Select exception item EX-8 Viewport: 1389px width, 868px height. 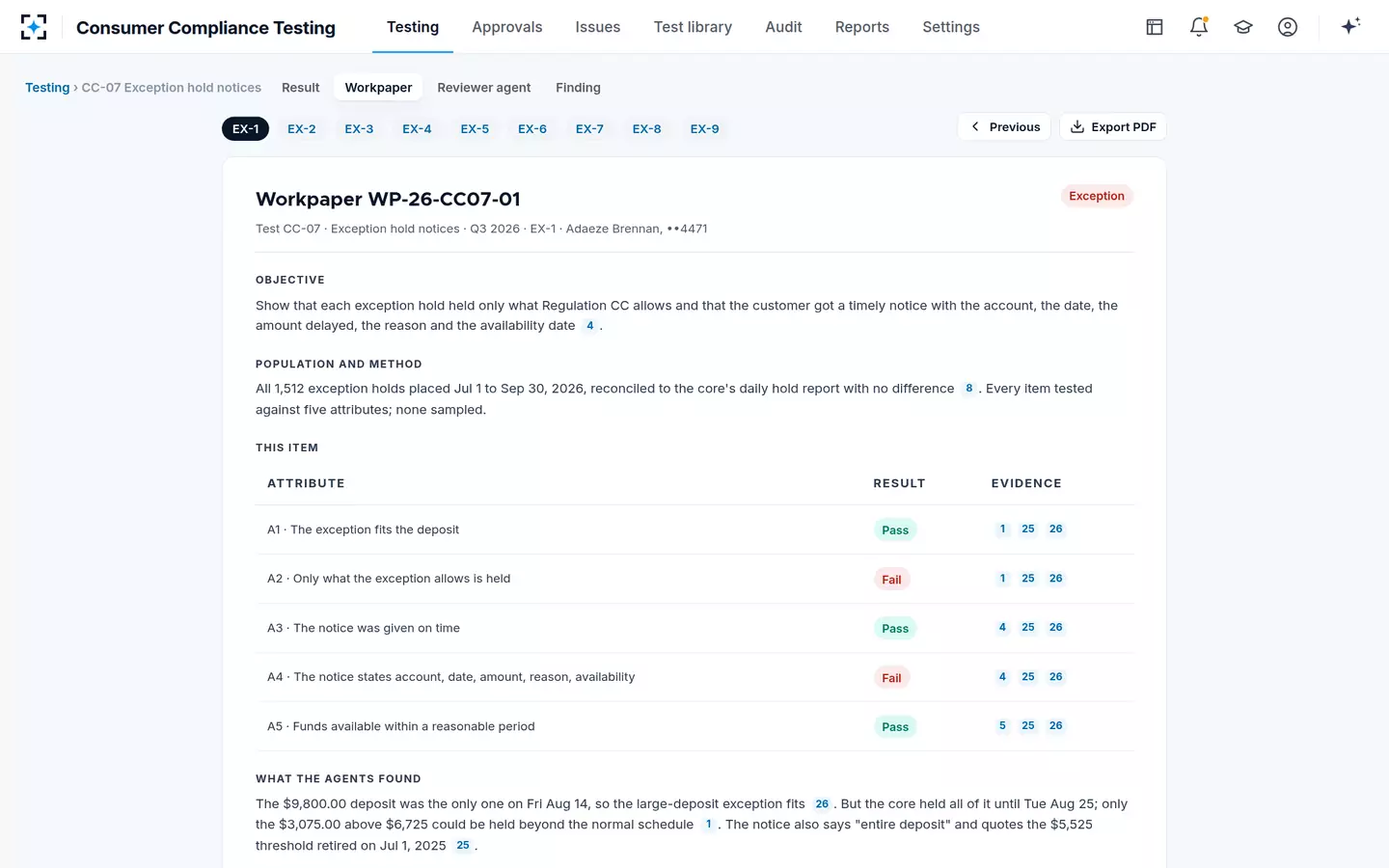(647, 128)
